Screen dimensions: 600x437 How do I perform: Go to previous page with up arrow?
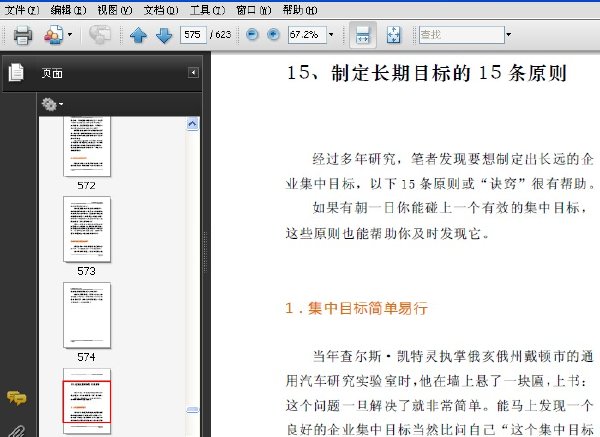pyautogui.click(x=138, y=35)
